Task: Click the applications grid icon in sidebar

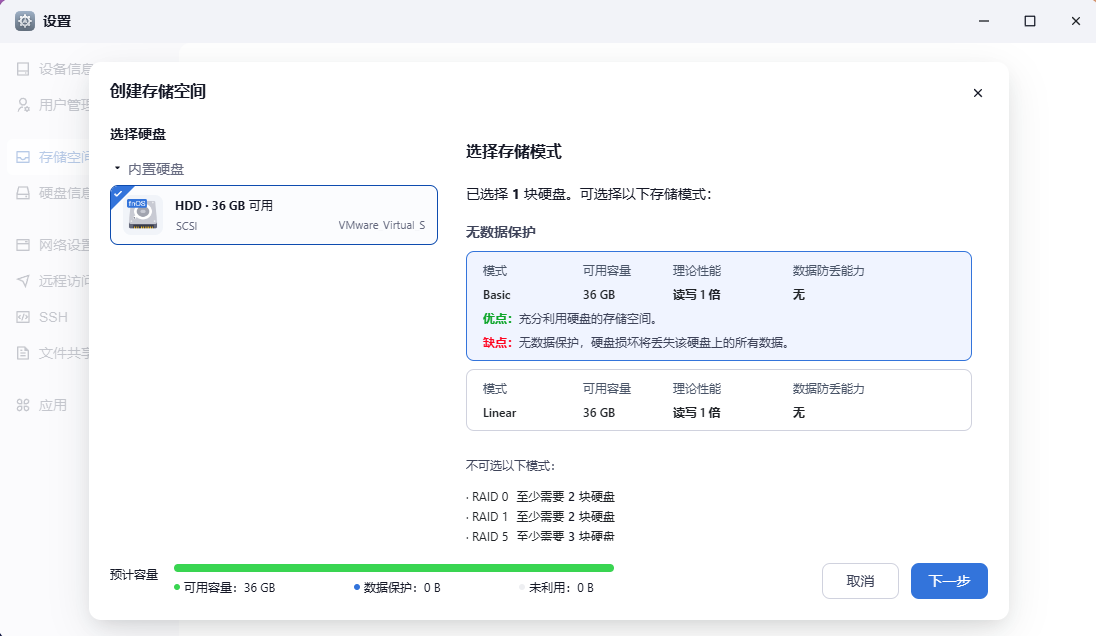Action: point(23,405)
